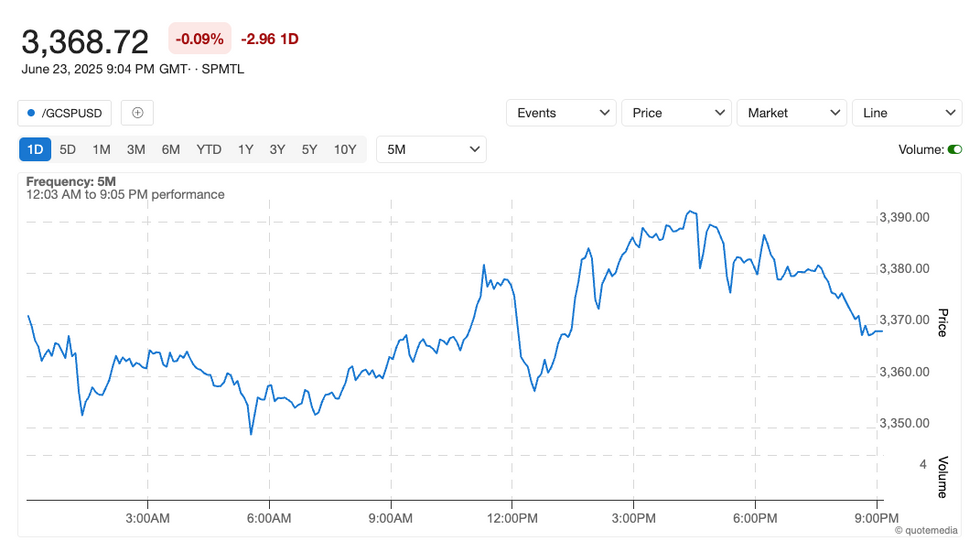980x543 pixels.
Task: Switch to the 5Y range
Action: point(309,150)
